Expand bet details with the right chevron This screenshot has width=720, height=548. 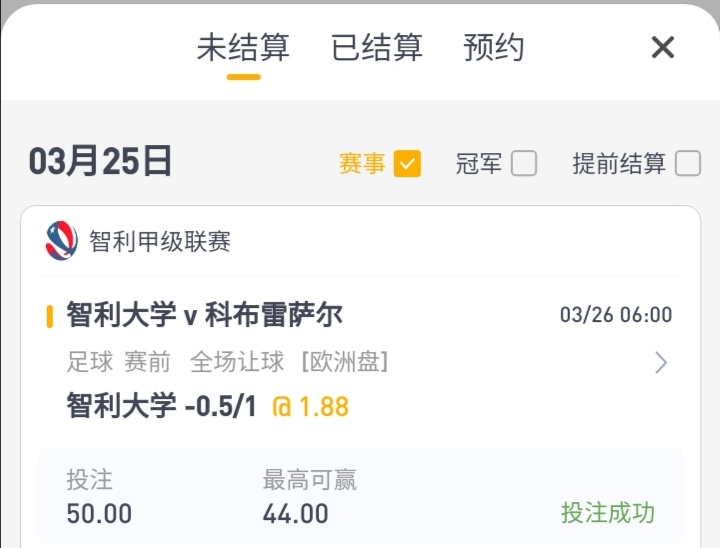click(x=661, y=363)
